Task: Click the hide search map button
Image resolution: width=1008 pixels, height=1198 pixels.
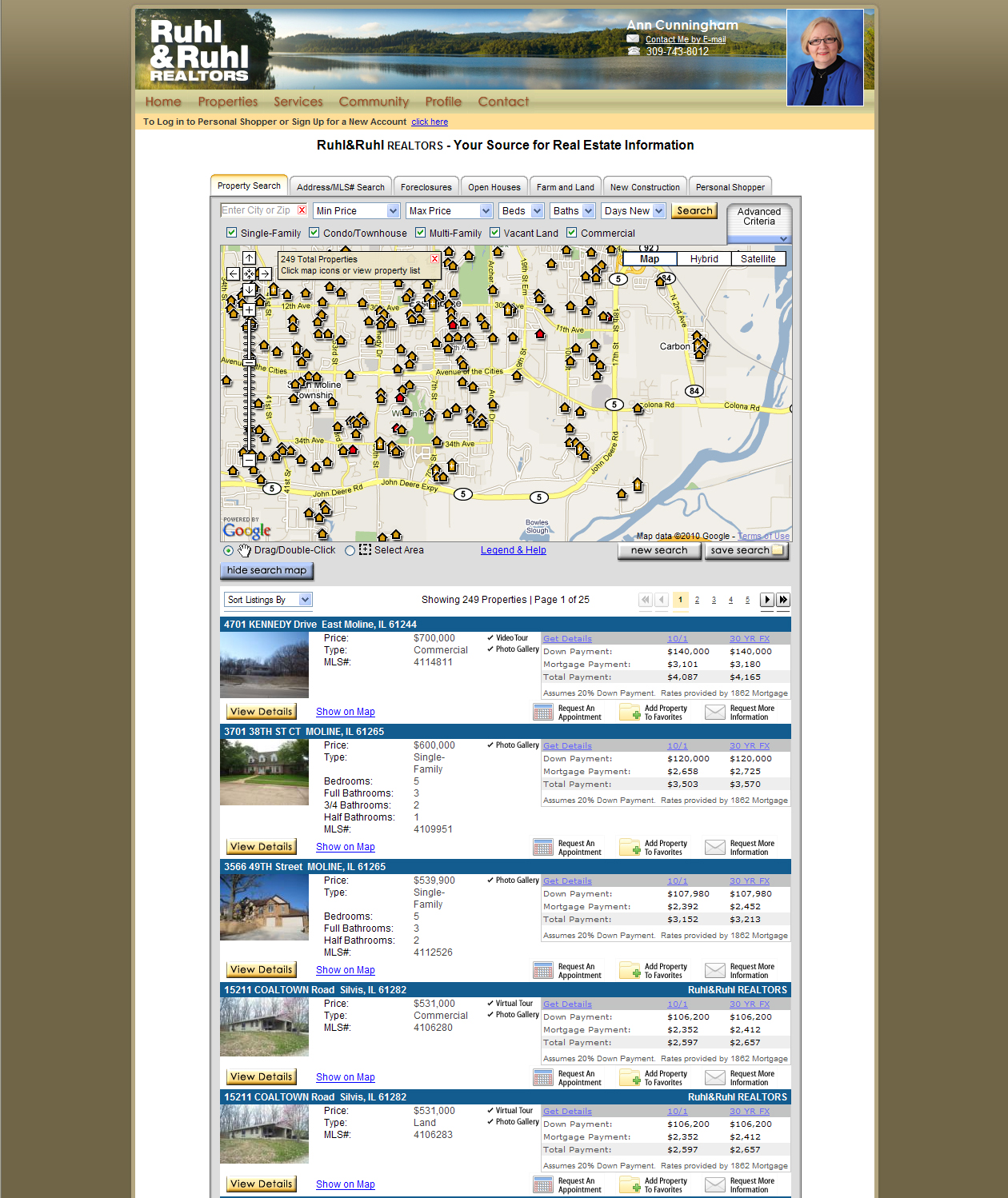Action: [266, 571]
